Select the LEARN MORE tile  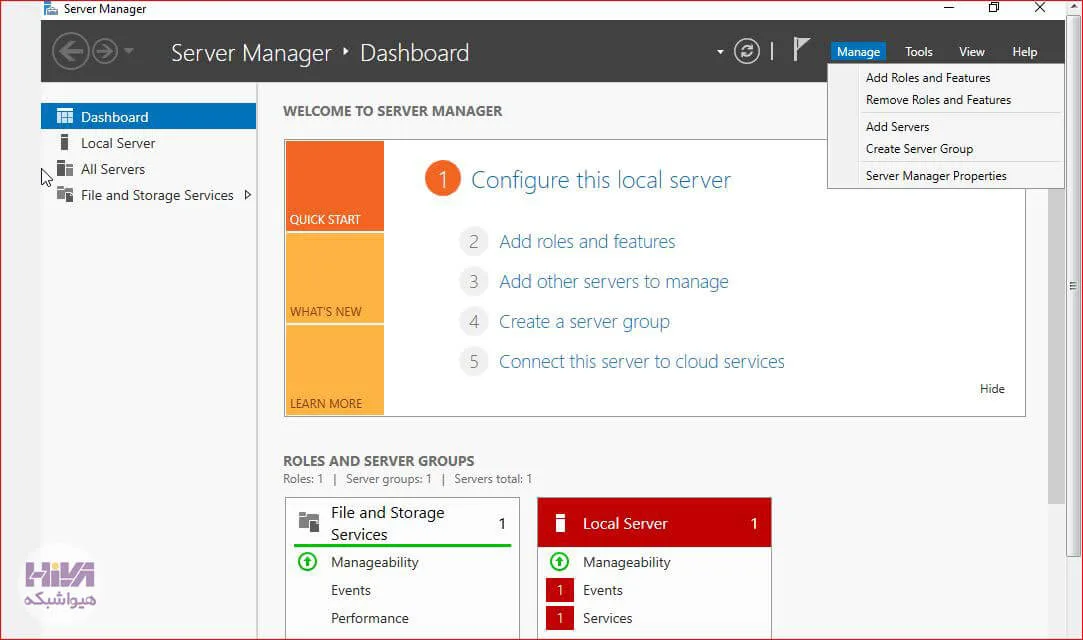coord(335,370)
